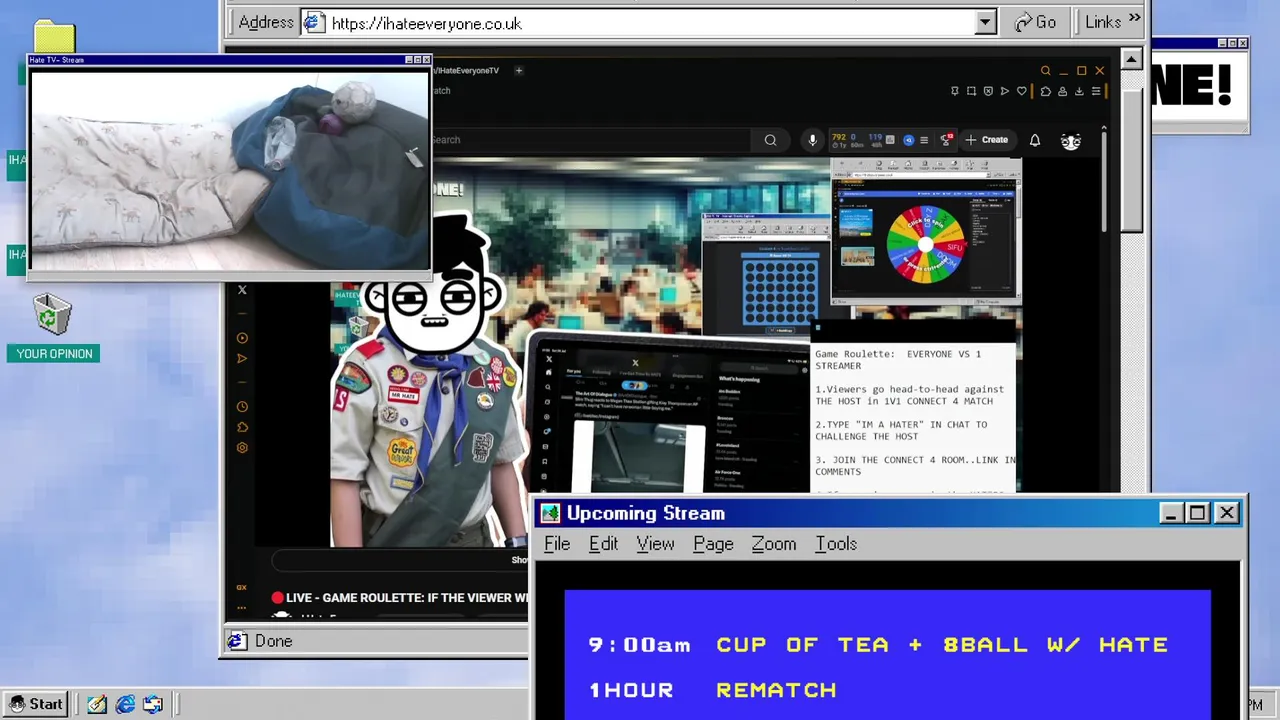1280x720 pixels.
Task: Open the panda account avatar
Action: (1071, 140)
